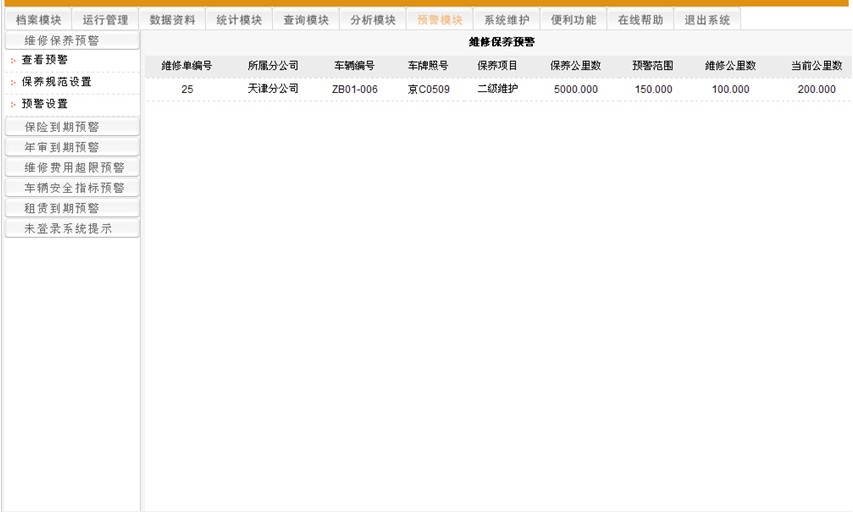Image resolution: width=853 pixels, height=513 pixels.
Task: Click the 天津分公司 cell
Action: (273, 89)
